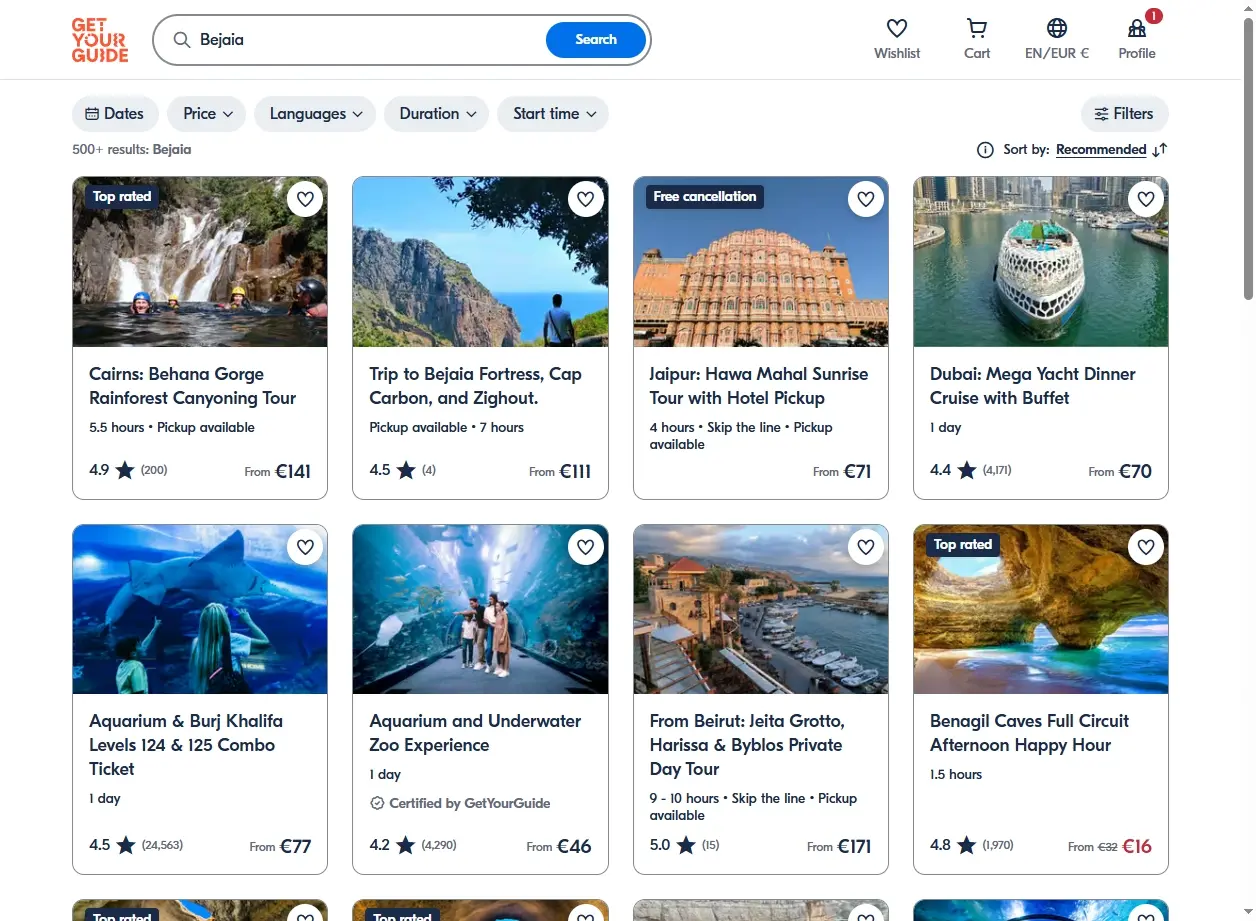The height and width of the screenshot is (921, 1256).
Task: Wishlist the Benagil Caves Happy Hour tour
Action: tap(1146, 547)
